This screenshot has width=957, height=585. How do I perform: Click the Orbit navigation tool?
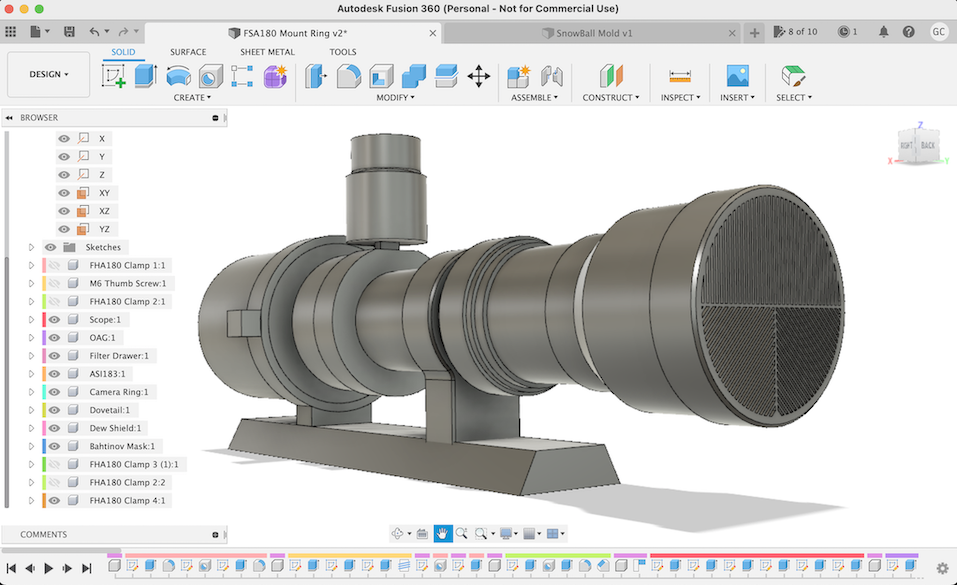click(x=397, y=534)
